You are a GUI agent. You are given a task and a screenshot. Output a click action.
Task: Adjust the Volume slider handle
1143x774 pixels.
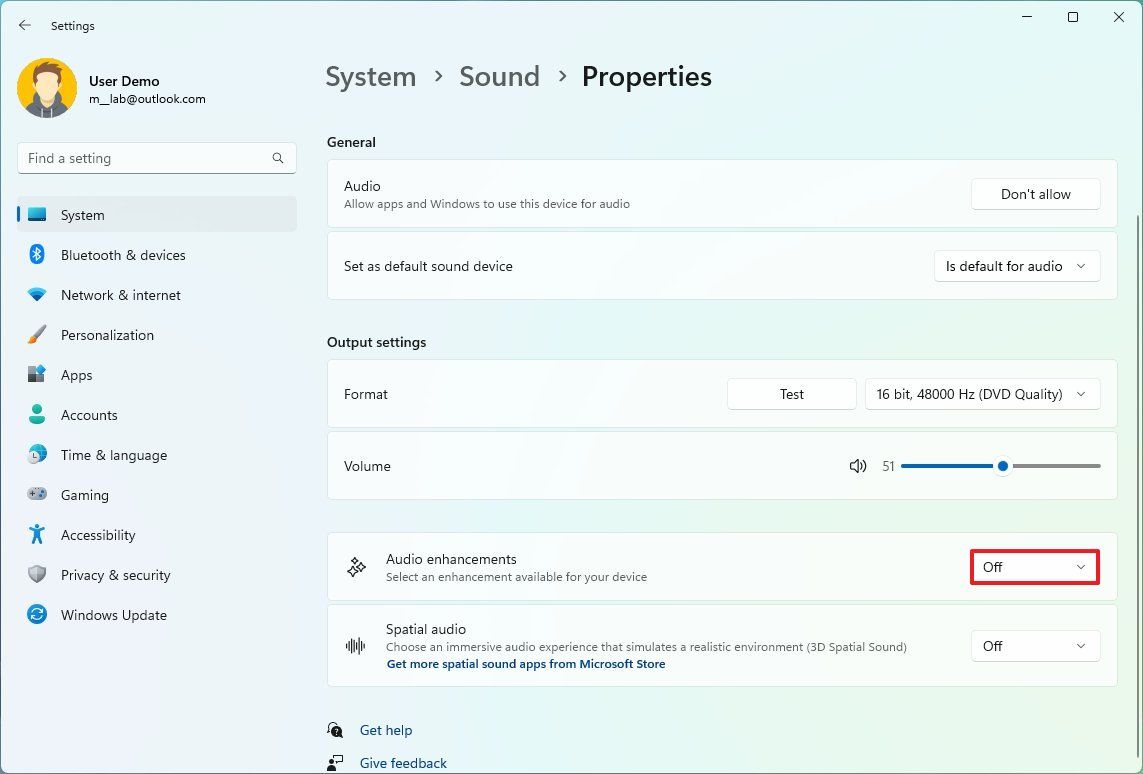[x=1003, y=466]
